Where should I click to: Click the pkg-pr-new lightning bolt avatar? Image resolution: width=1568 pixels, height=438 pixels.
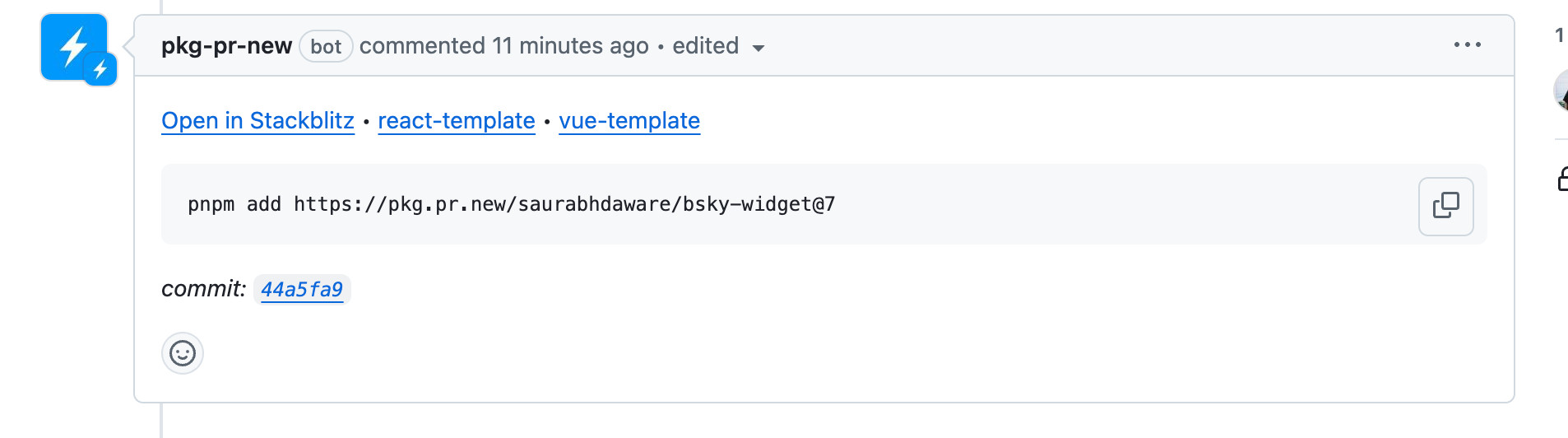click(x=74, y=46)
